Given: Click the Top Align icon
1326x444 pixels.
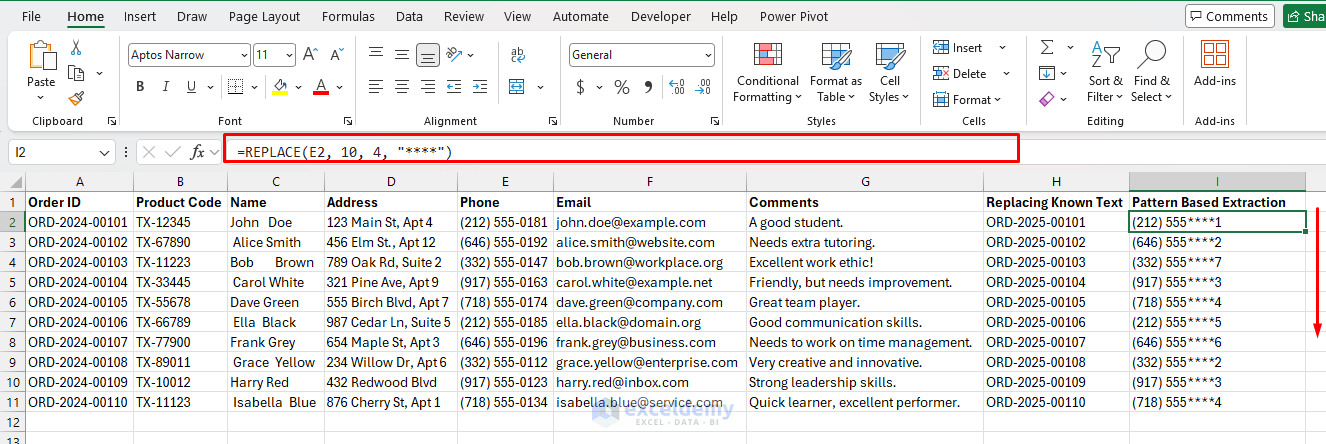Looking at the screenshot, I should pyautogui.click(x=376, y=54).
